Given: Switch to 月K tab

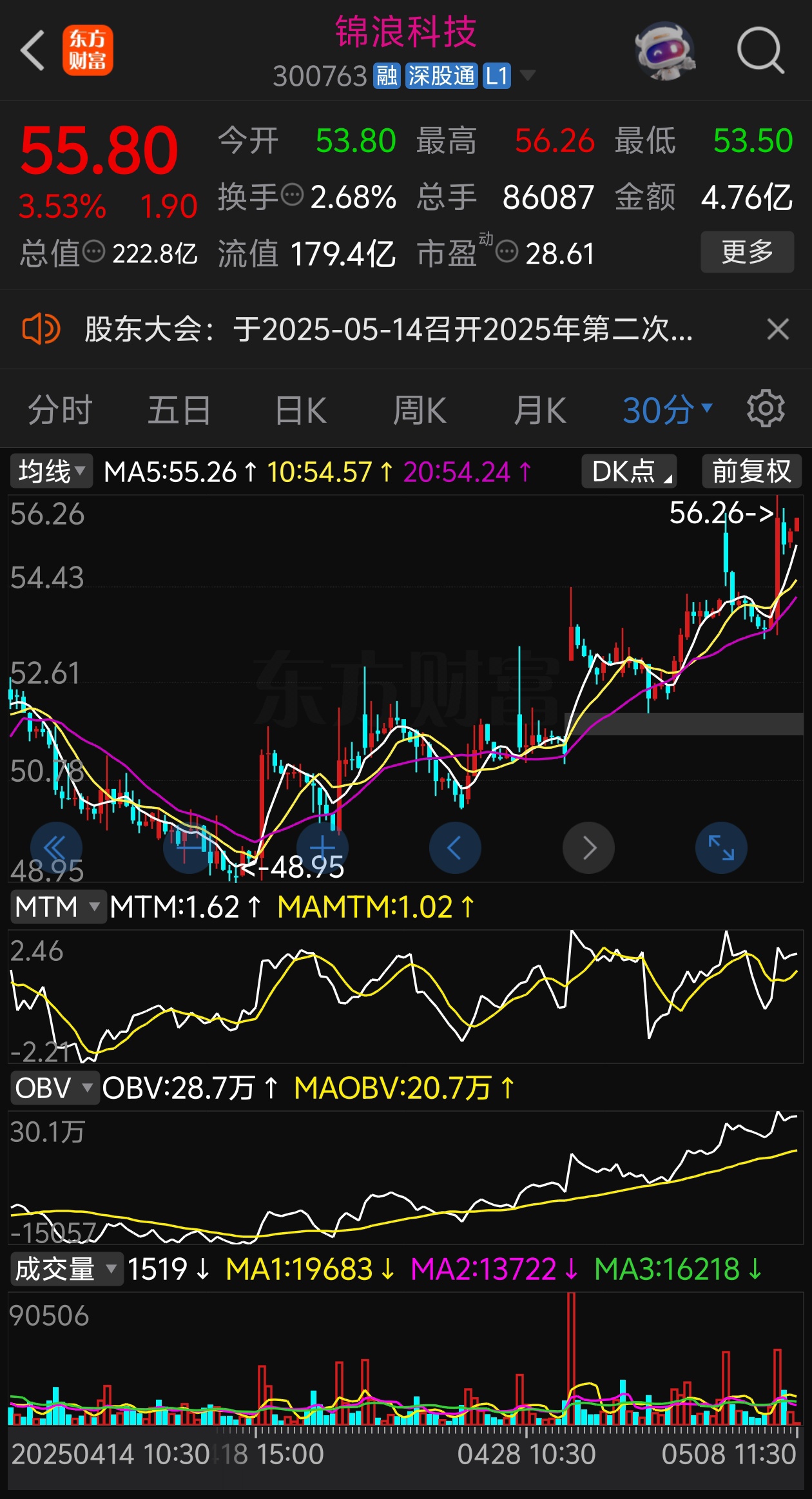Looking at the screenshot, I should tap(539, 410).
